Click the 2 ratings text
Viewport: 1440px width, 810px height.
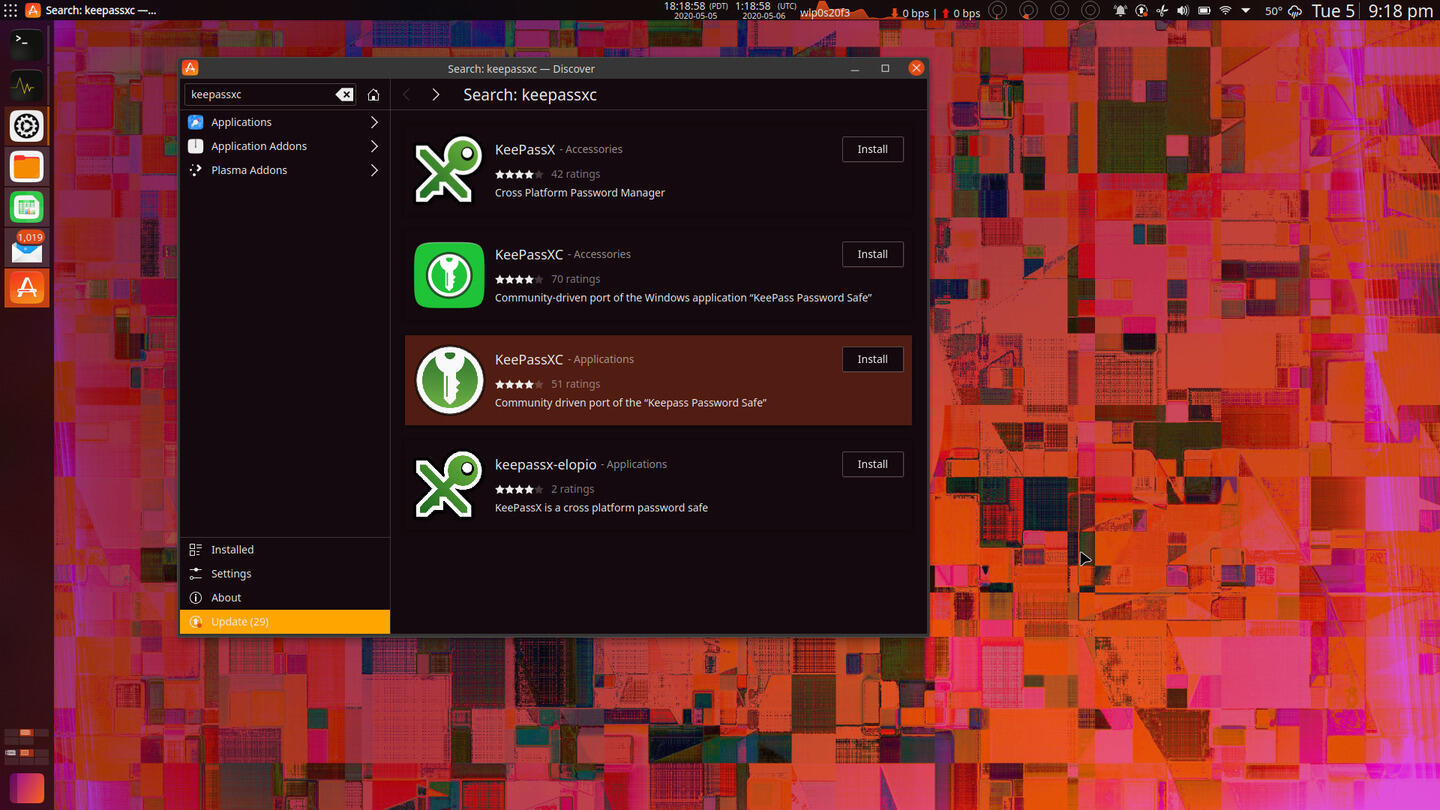click(573, 489)
